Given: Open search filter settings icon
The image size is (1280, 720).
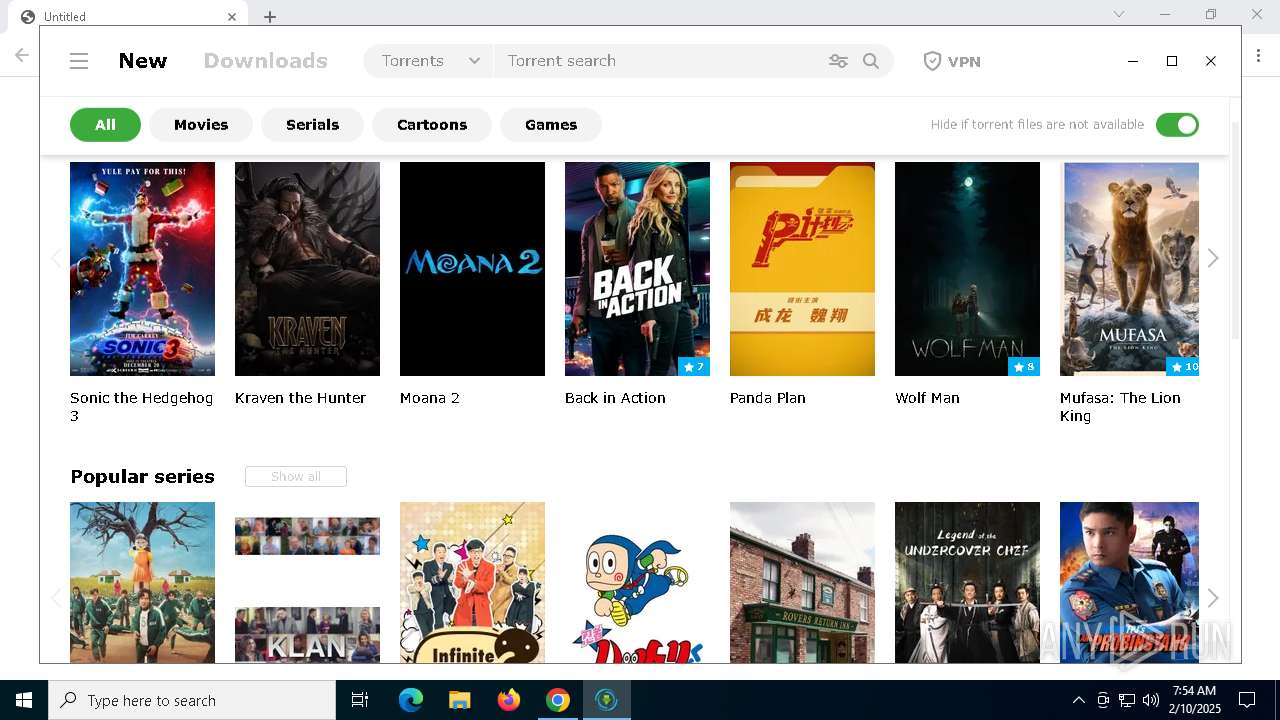Looking at the screenshot, I should (x=838, y=61).
